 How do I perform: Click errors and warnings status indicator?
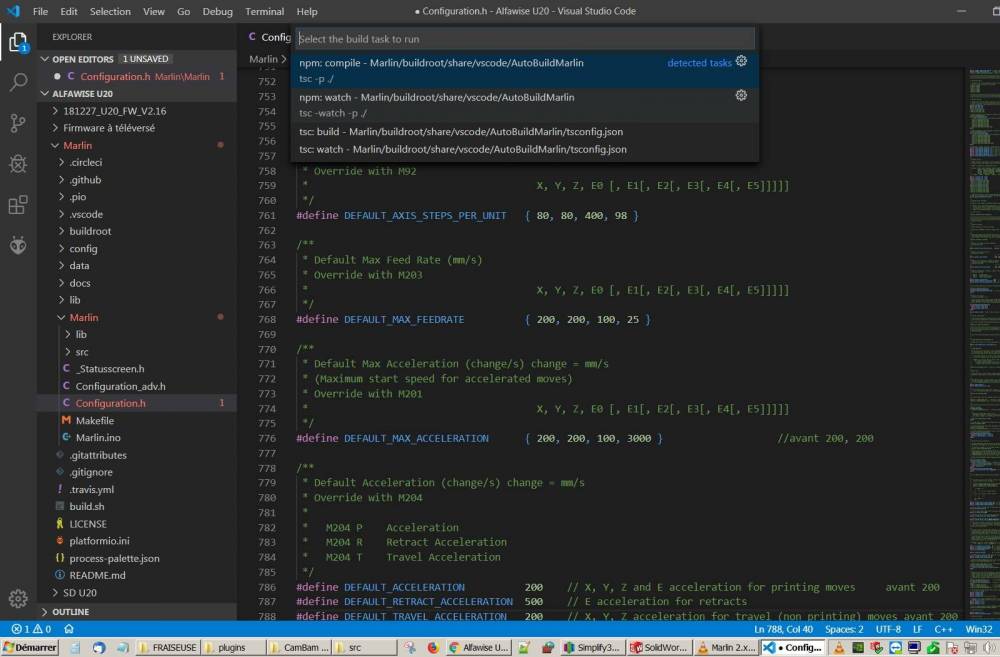click(x=30, y=630)
